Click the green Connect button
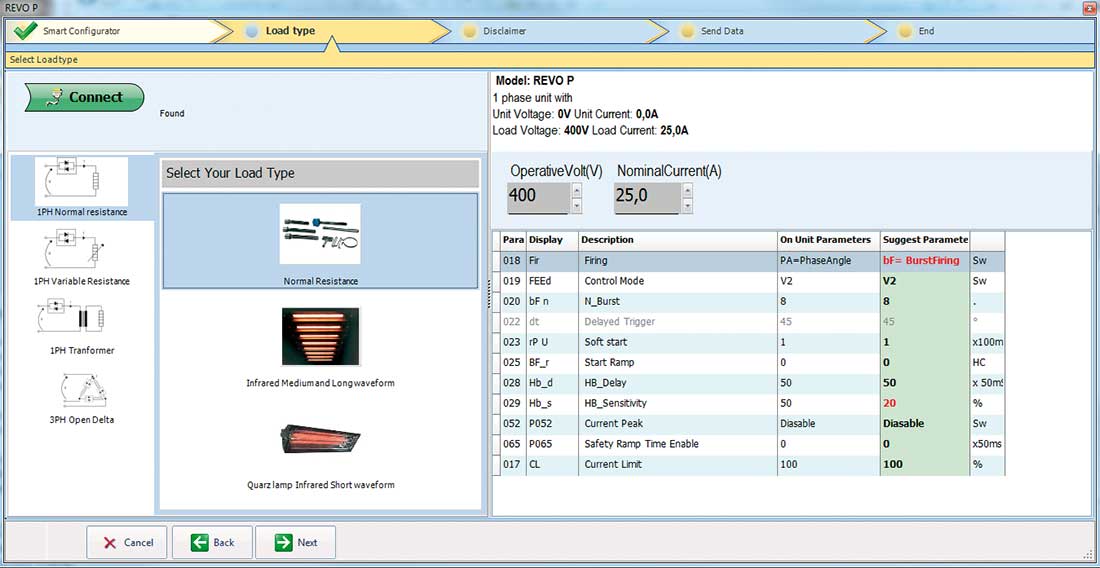Image resolution: width=1100 pixels, height=568 pixels. [x=84, y=97]
